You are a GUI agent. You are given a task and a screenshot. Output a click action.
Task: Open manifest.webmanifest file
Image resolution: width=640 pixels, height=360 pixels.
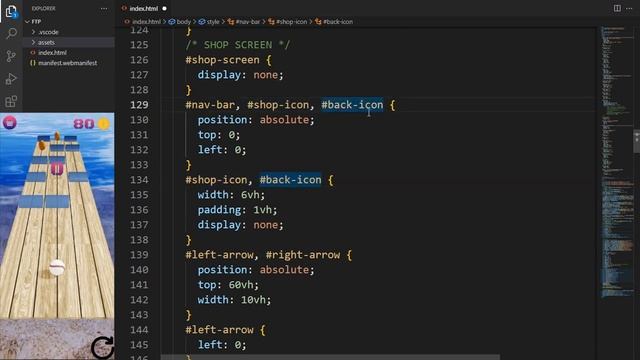click(67, 63)
